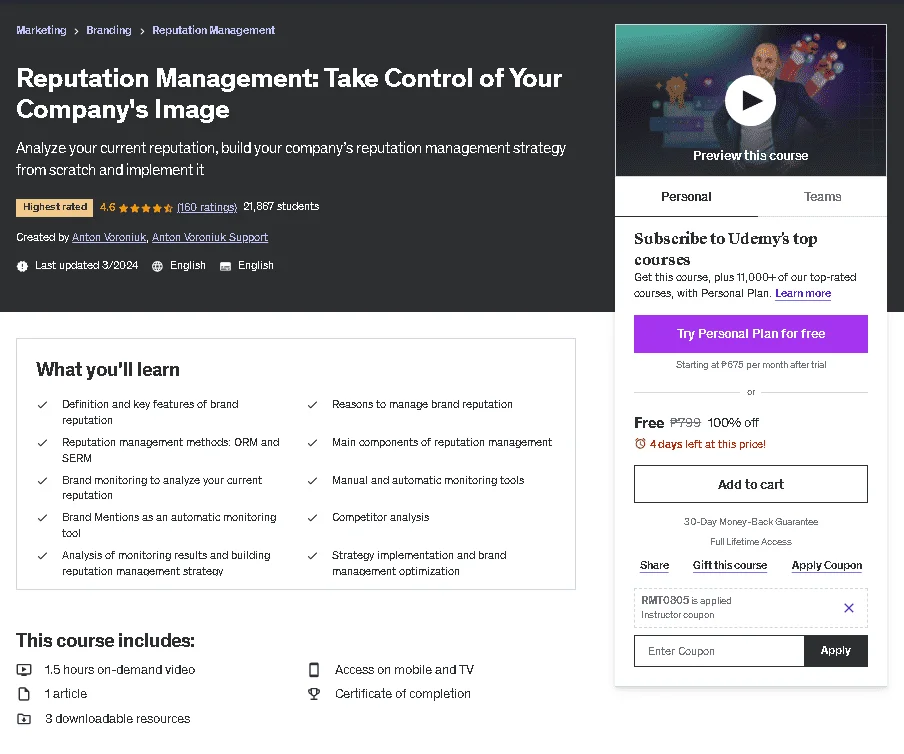Screen dimensions: 904x754
Task: Click the checkmark beside Definition and key features
Action: coord(42,405)
